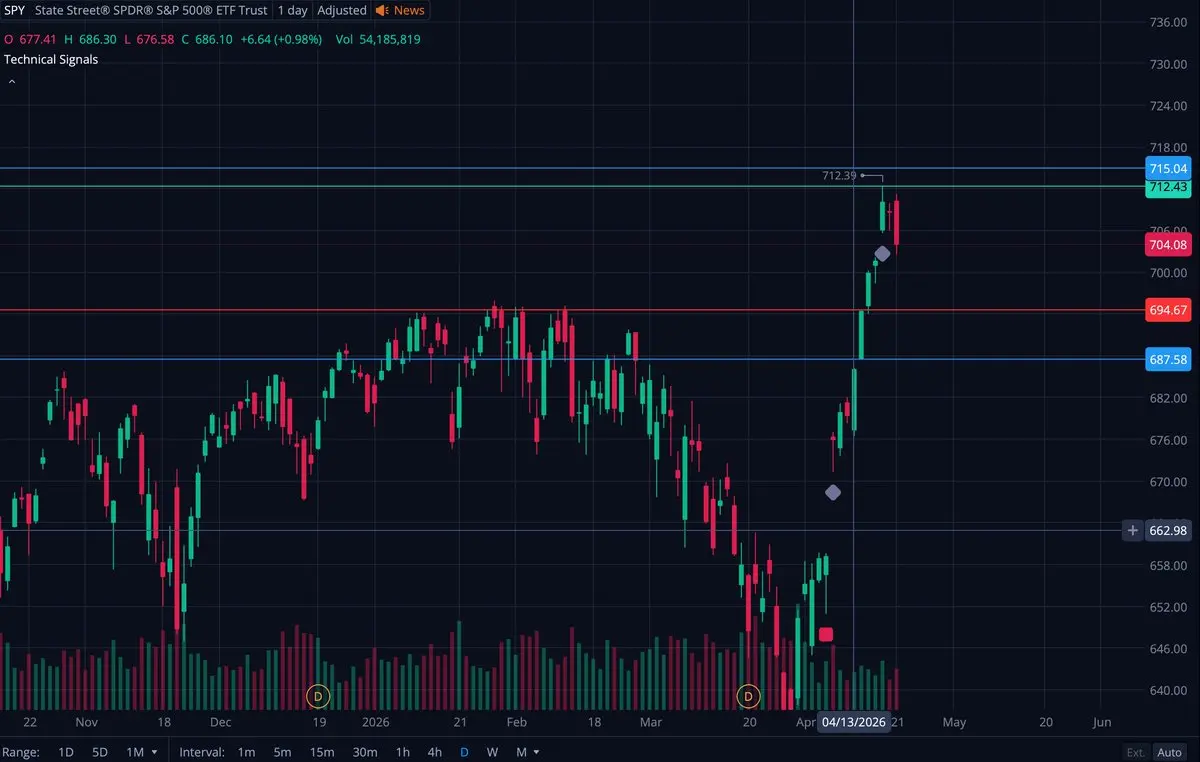Select the 1D range
This screenshot has height=762, width=1200.
tap(66, 752)
